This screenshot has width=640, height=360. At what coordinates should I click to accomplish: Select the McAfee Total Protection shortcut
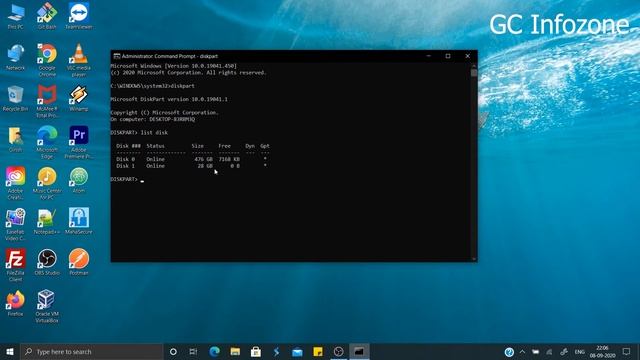click(x=47, y=101)
